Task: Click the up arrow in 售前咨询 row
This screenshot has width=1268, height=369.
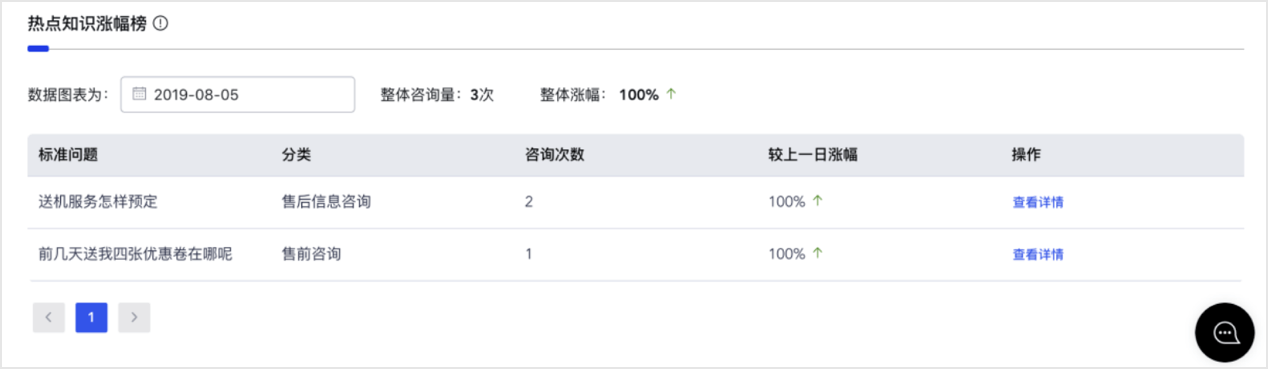Action: coord(817,253)
